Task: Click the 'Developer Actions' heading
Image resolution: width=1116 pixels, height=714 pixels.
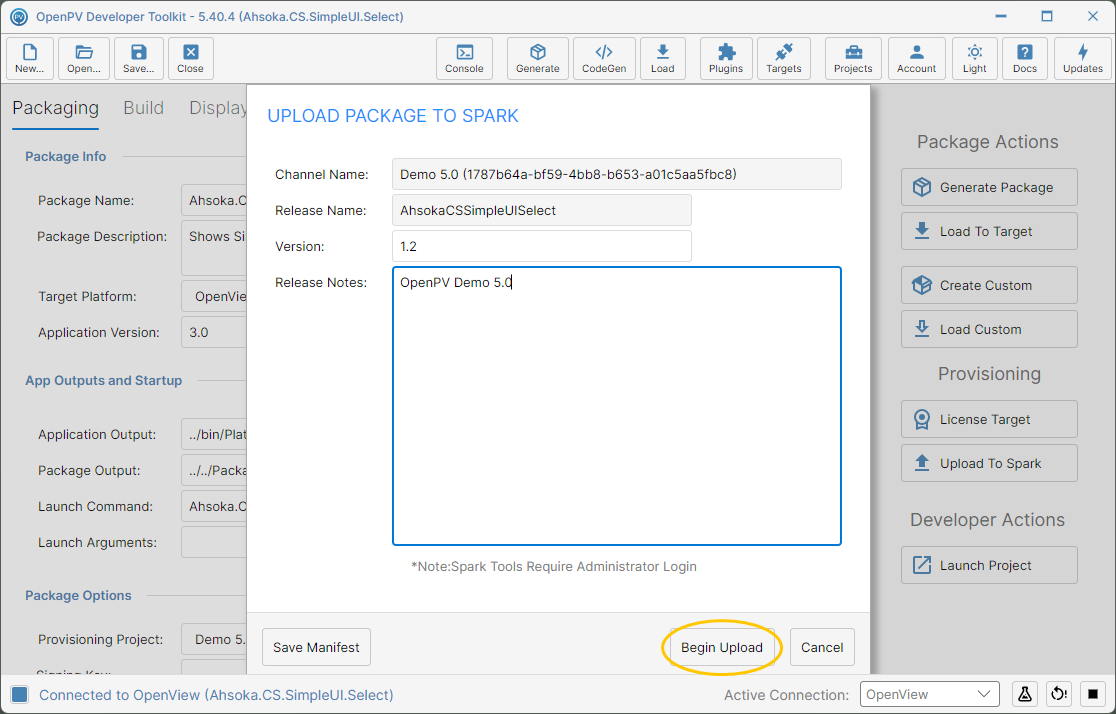Action: (x=988, y=520)
